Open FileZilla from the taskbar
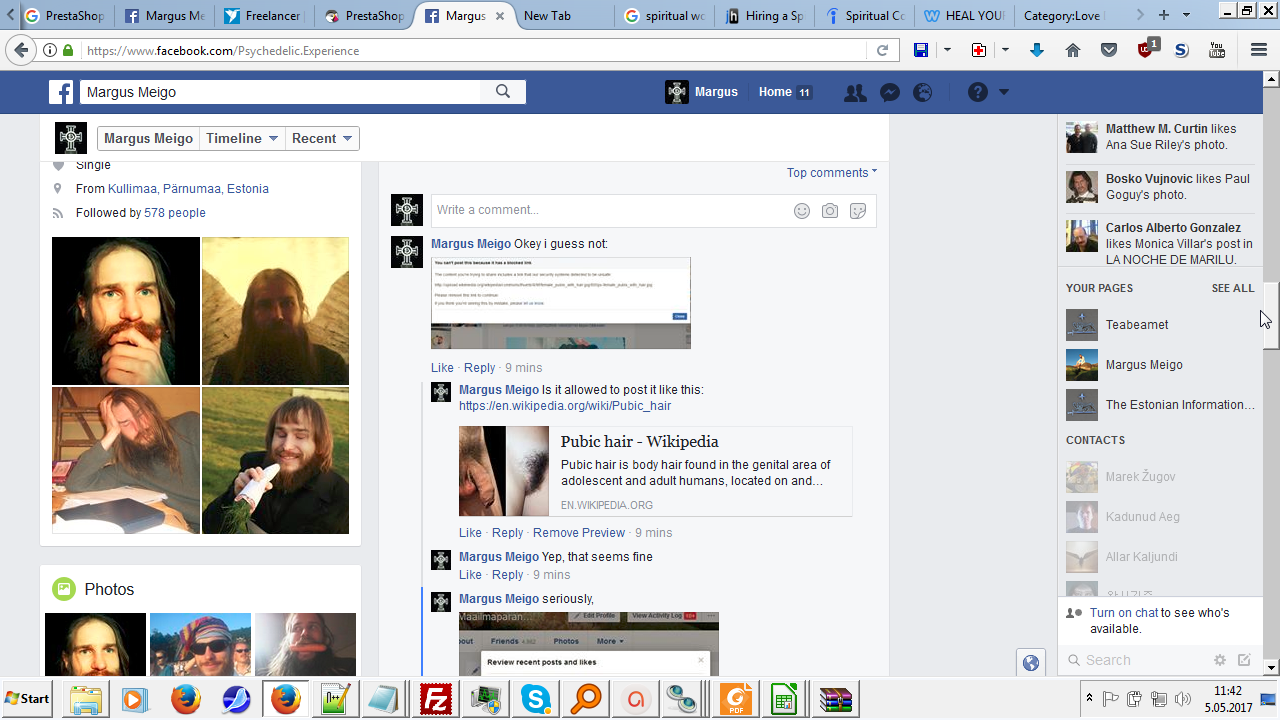Image resolution: width=1280 pixels, height=720 pixels. [x=436, y=698]
